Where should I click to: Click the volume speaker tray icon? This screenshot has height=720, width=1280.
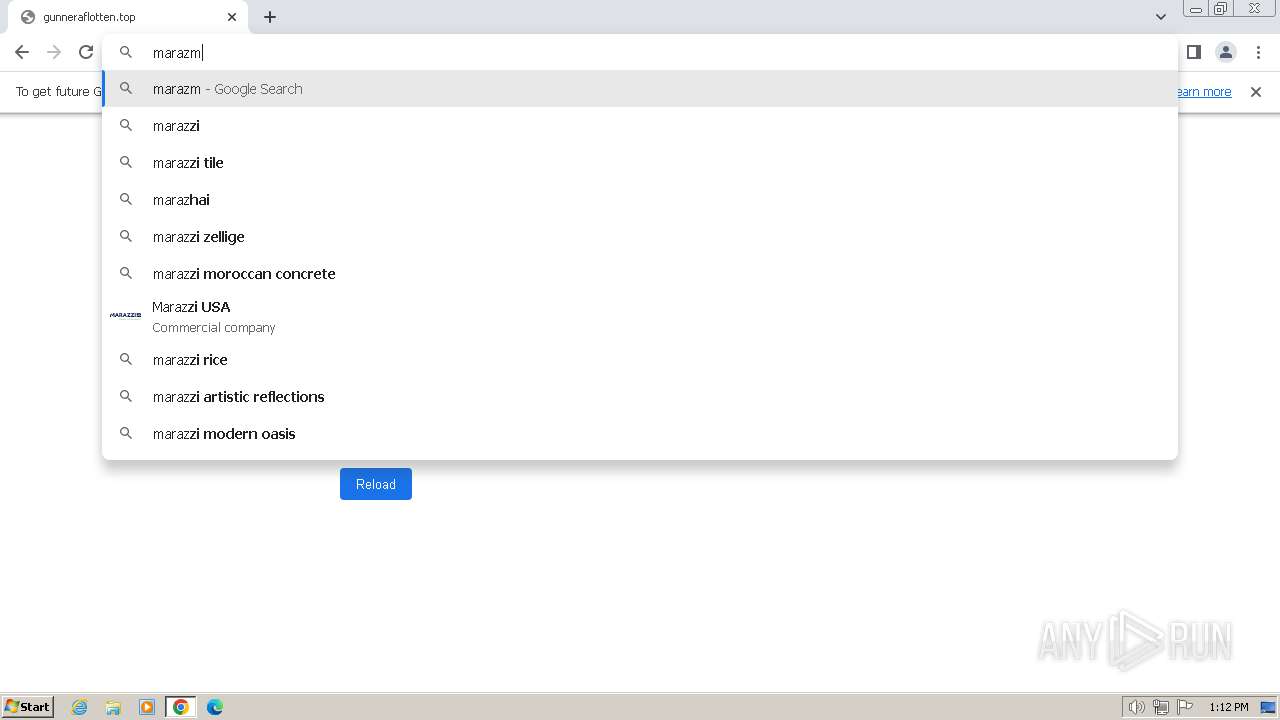(x=1136, y=707)
